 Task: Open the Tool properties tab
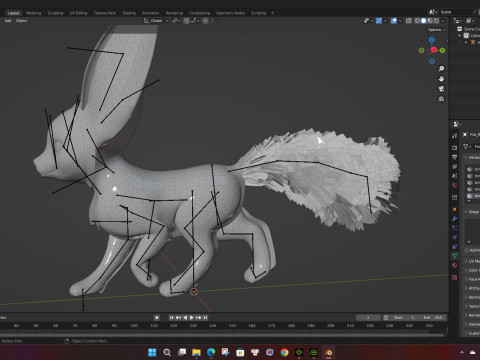click(x=454, y=136)
